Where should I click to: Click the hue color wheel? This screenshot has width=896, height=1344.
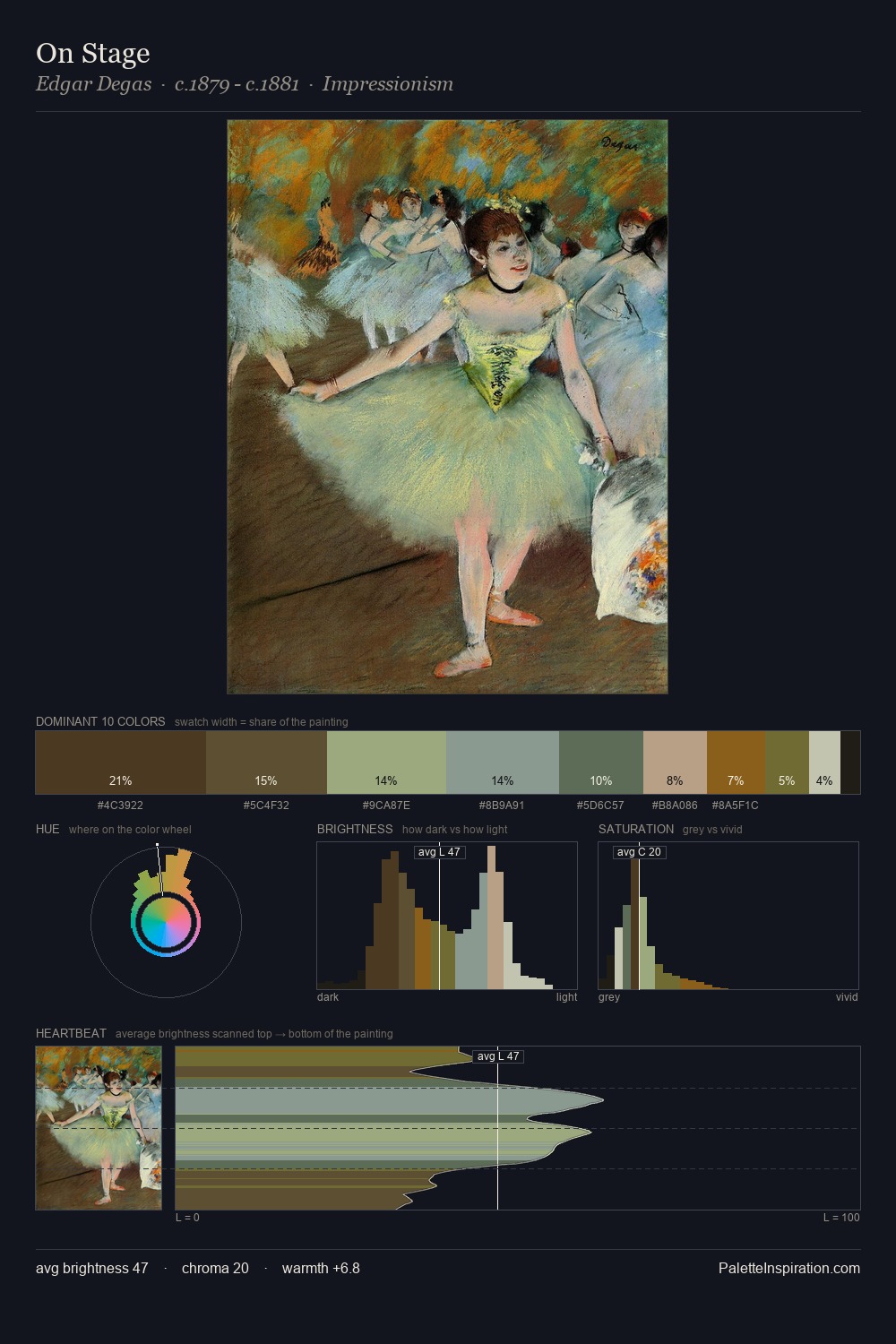(x=166, y=922)
